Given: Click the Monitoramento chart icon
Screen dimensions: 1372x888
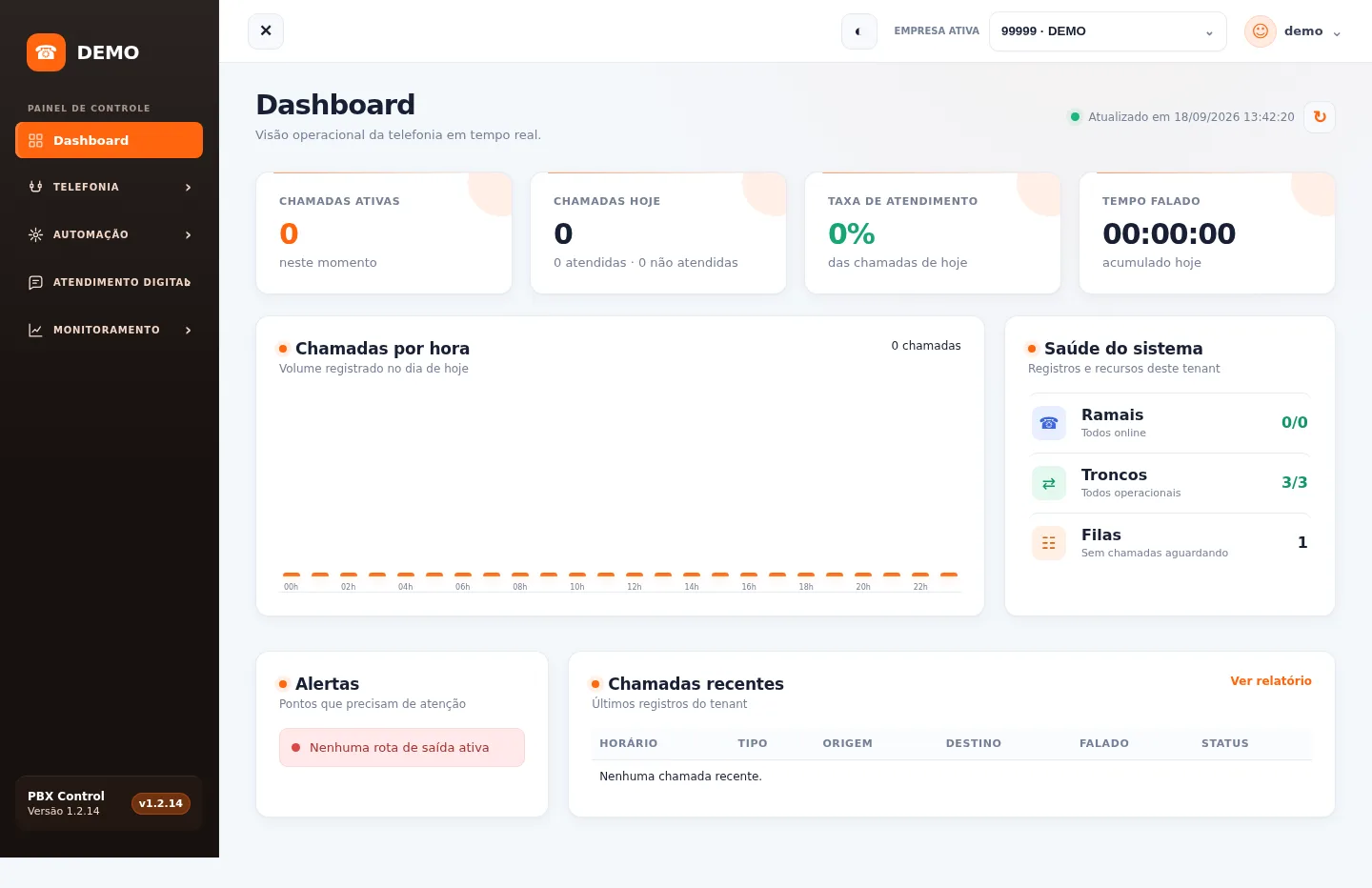Looking at the screenshot, I should point(35,330).
